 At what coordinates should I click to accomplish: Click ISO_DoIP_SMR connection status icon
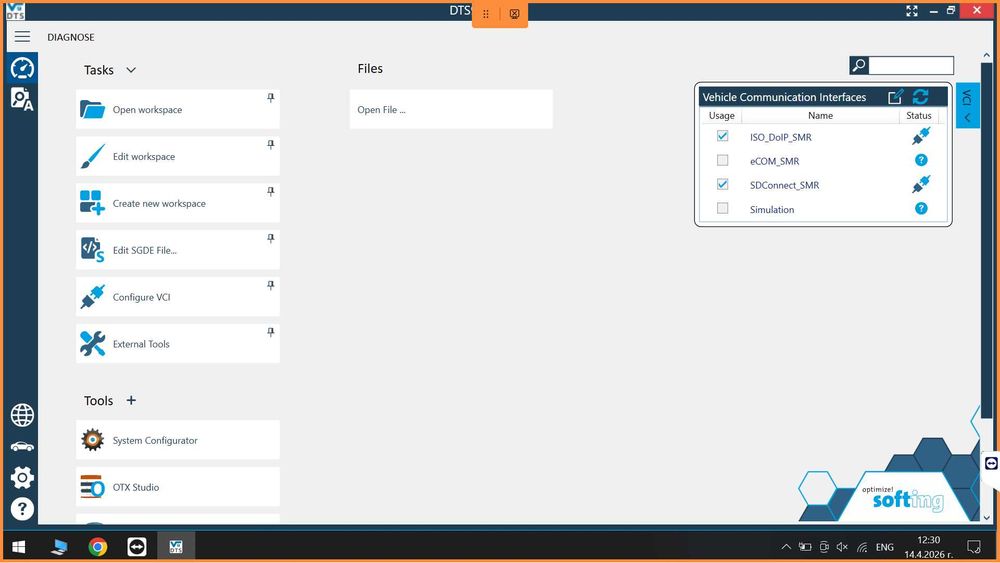click(x=921, y=136)
